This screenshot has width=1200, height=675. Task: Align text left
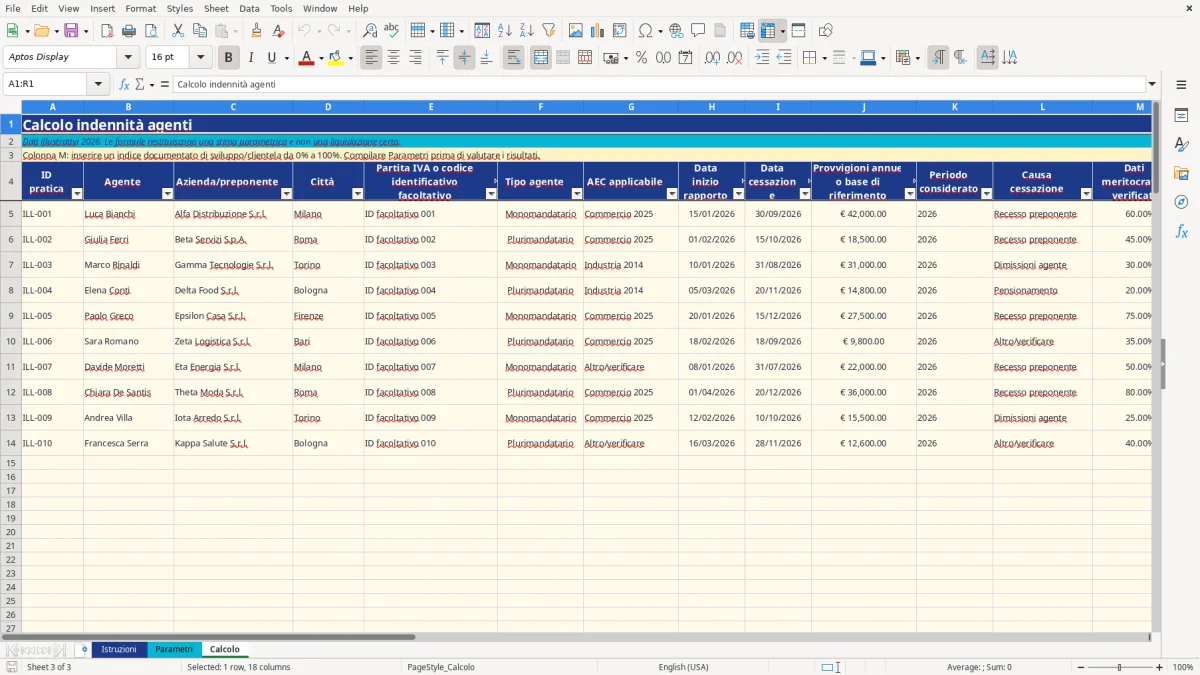(x=371, y=58)
